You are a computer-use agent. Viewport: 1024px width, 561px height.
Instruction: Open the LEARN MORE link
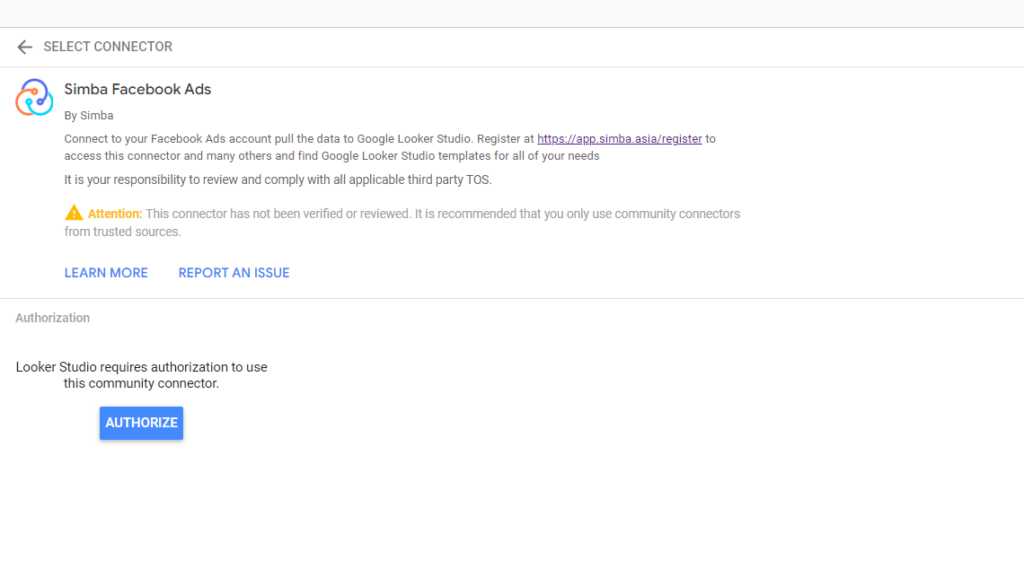click(x=106, y=273)
